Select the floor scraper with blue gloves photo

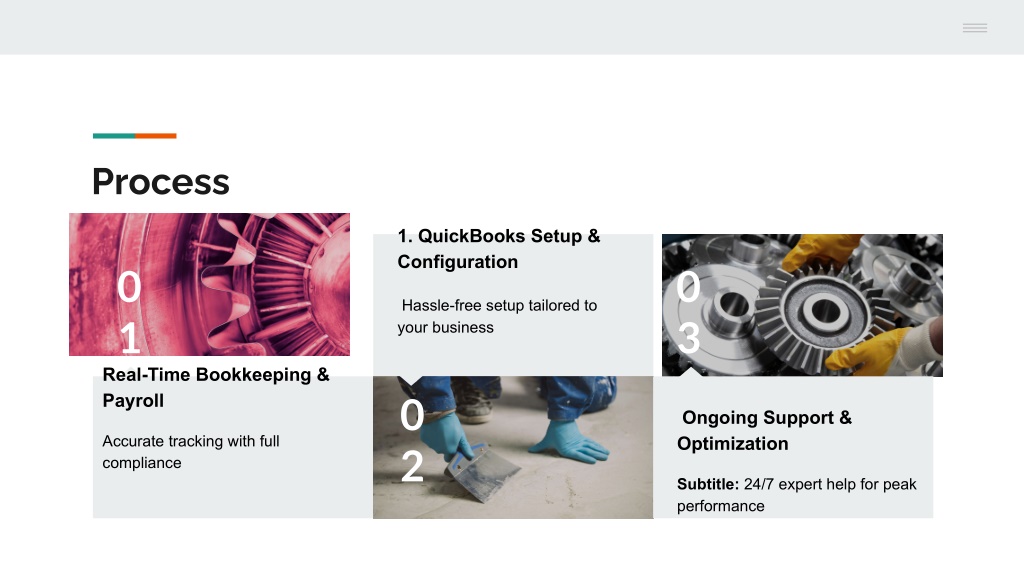coord(513,447)
